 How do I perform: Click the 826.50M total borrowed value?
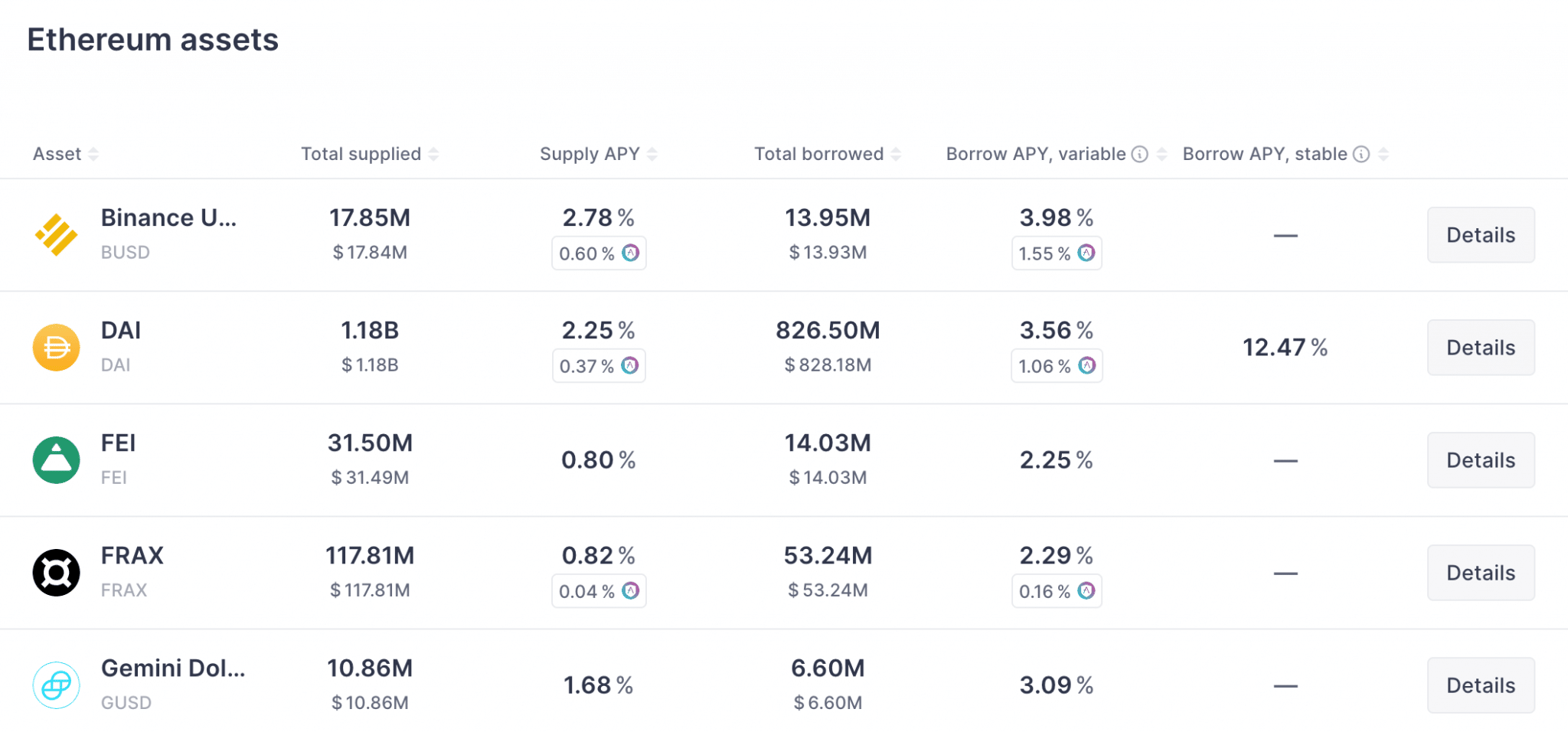tap(828, 331)
